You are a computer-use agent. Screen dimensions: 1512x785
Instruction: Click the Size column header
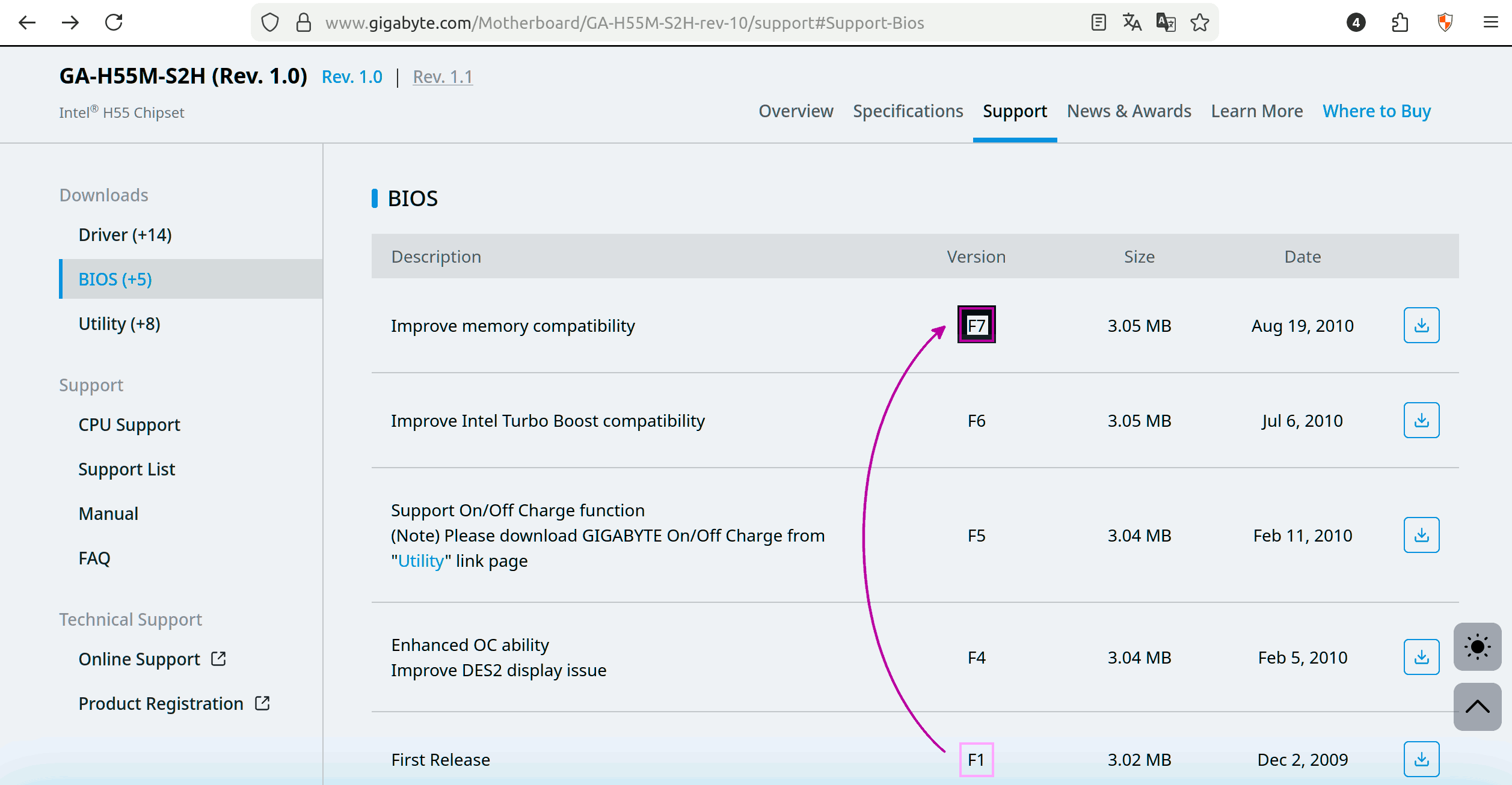[x=1139, y=257]
